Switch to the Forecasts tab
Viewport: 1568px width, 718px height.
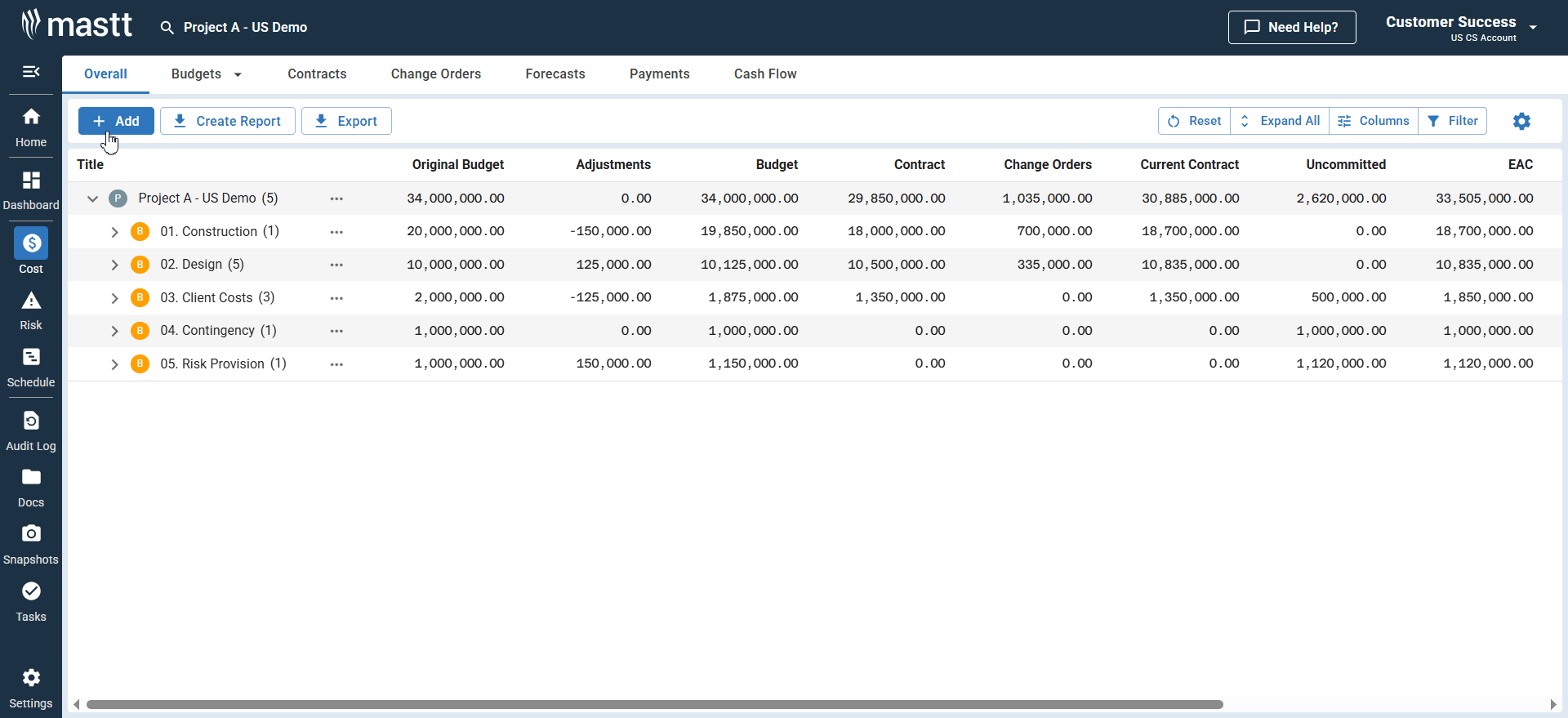(555, 74)
